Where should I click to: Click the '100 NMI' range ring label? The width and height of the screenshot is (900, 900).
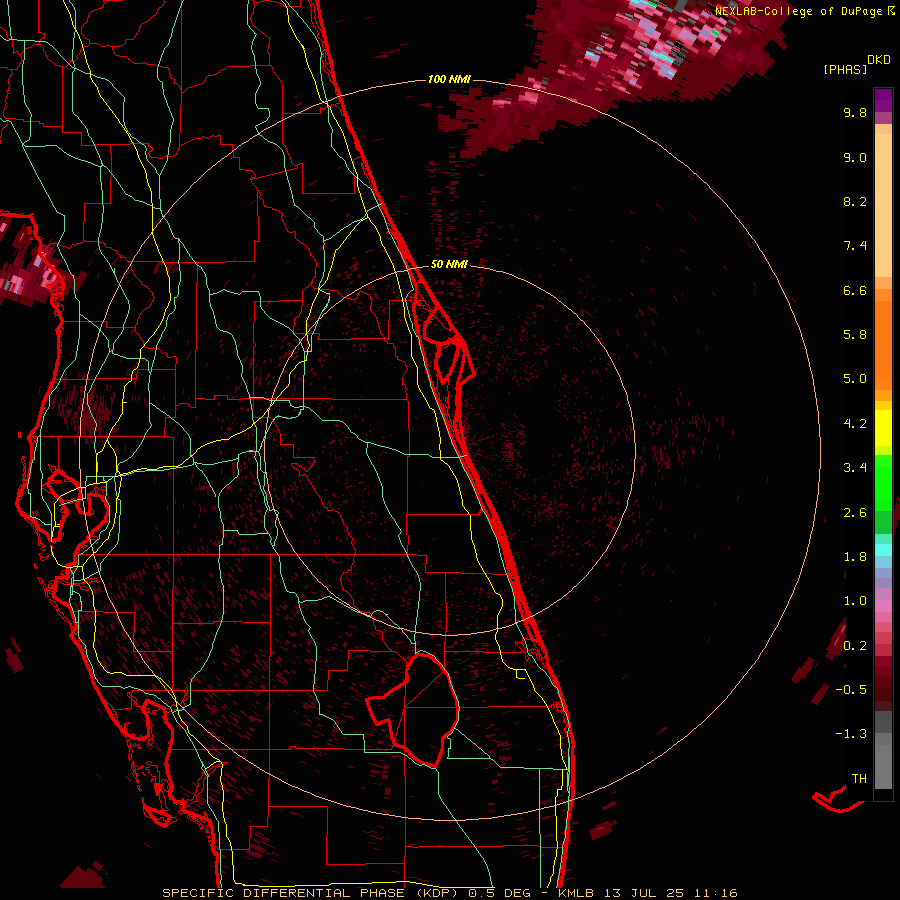449,79
